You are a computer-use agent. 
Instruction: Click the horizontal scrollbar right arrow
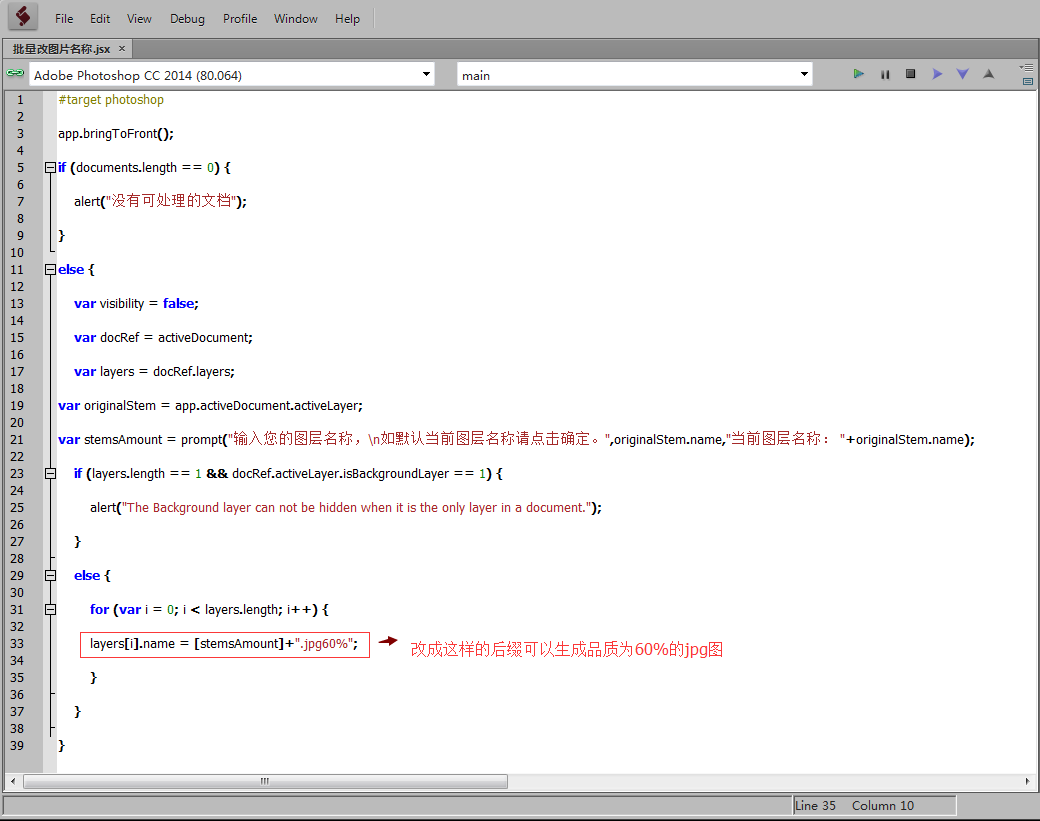tap(1027, 781)
